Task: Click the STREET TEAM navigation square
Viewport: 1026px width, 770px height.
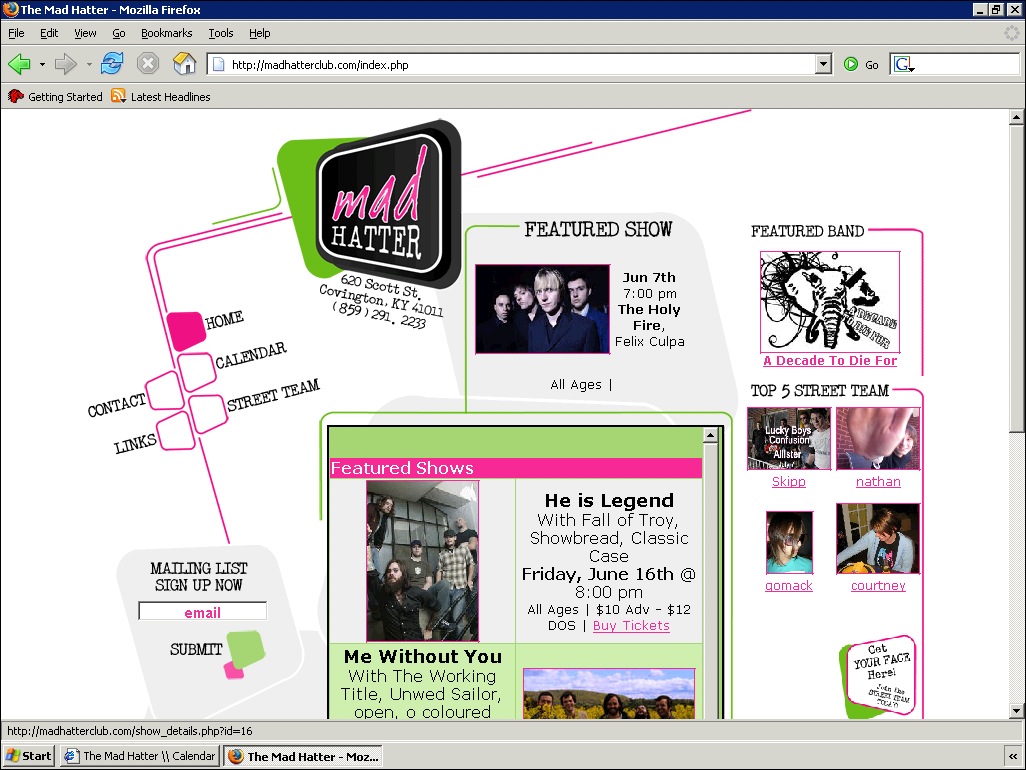Action: [x=208, y=413]
